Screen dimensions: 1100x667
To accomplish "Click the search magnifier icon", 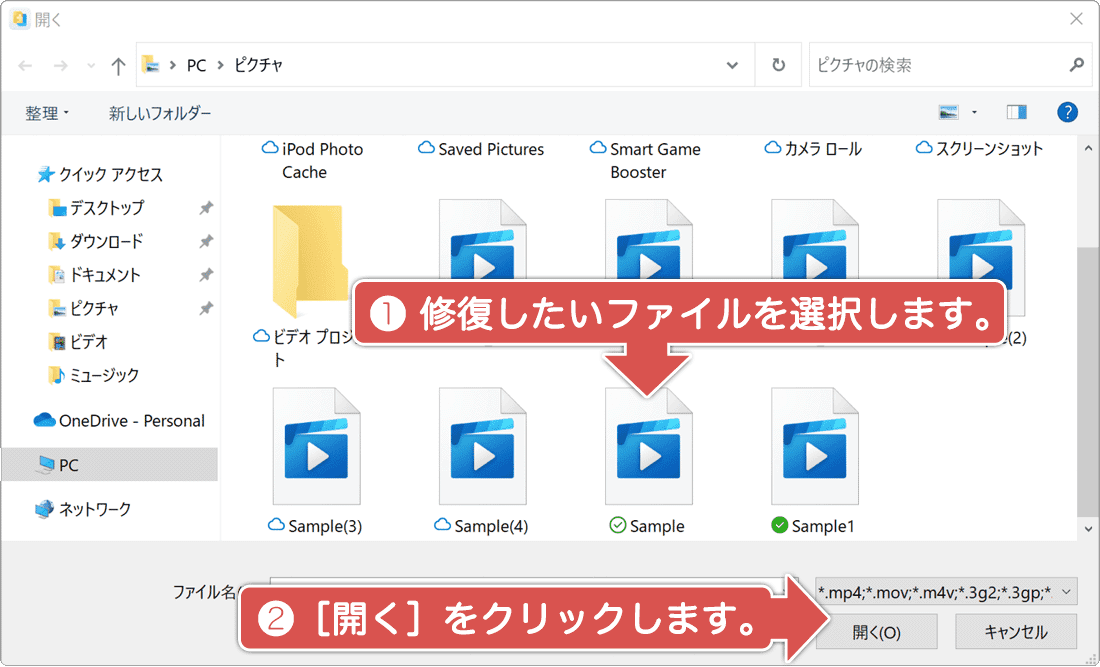I will [x=1075, y=64].
